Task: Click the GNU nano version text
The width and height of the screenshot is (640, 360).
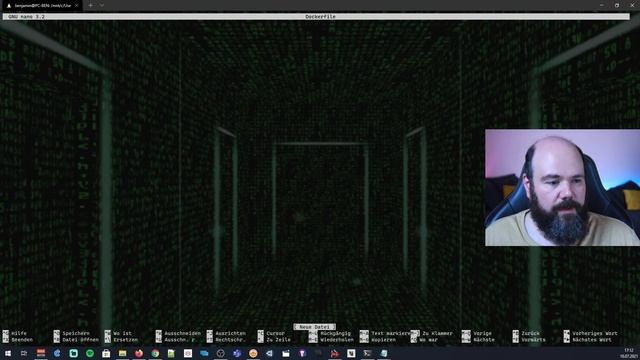Action: pyautogui.click(x=26, y=17)
